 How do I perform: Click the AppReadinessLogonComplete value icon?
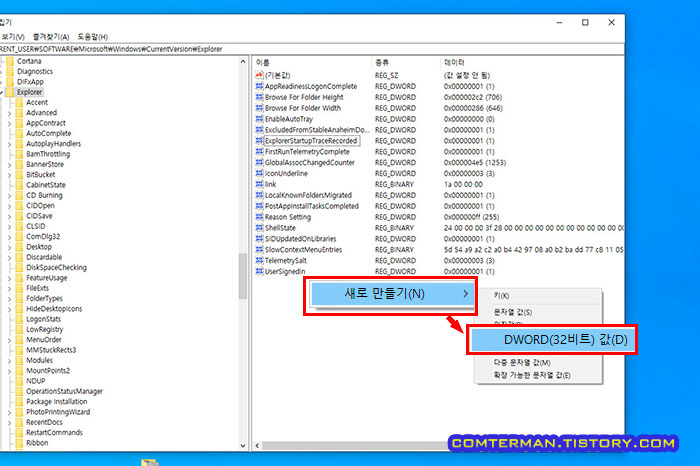tap(259, 86)
